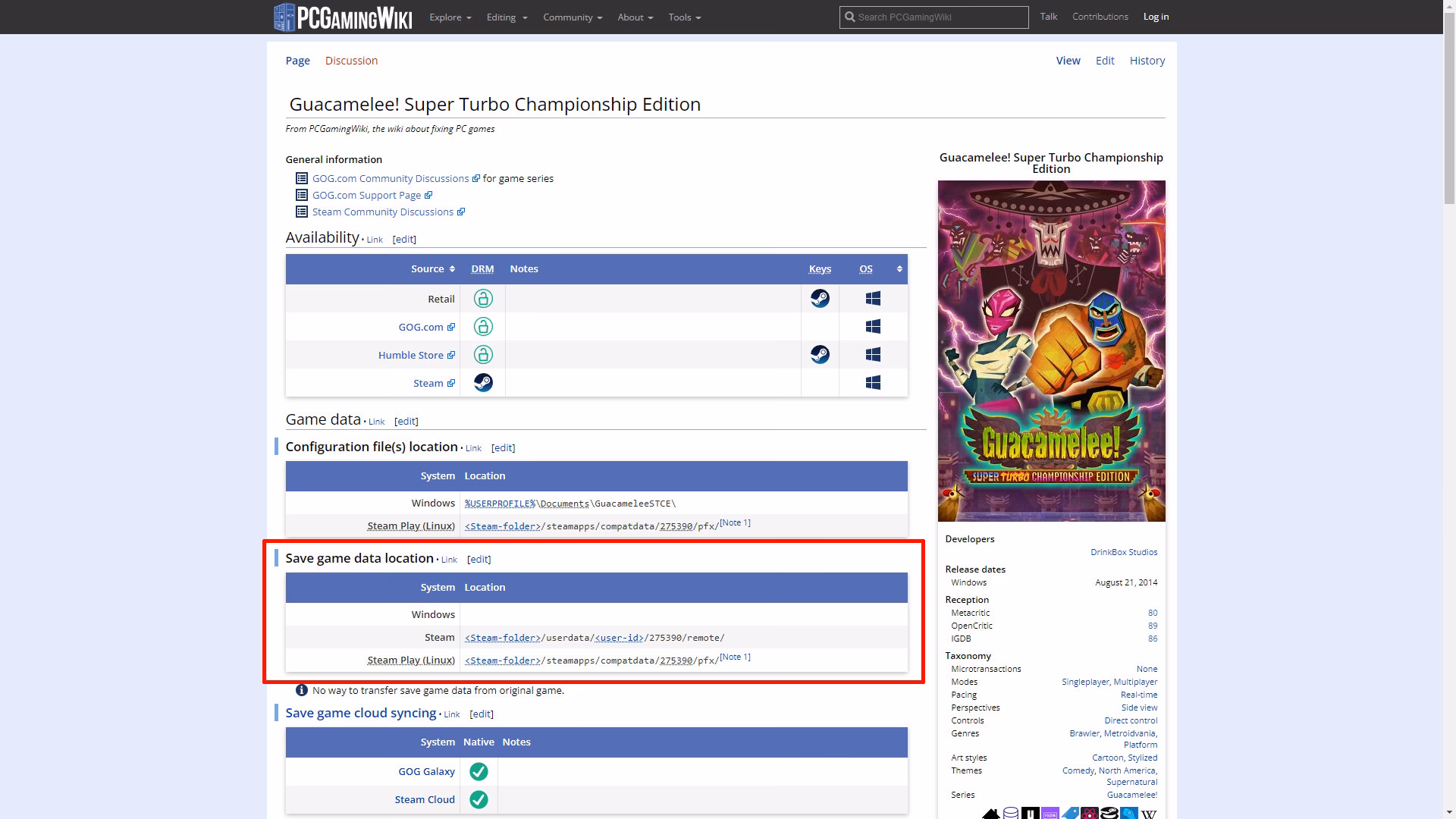The image size is (1456, 819).
Task: Click the search magnifier icon
Action: coord(849,17)
